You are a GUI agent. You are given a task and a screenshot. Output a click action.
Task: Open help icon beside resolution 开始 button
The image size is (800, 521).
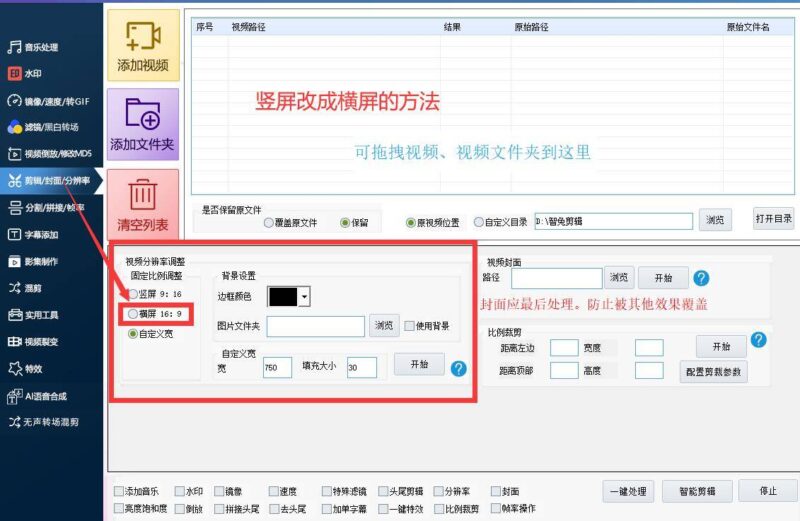458,368
